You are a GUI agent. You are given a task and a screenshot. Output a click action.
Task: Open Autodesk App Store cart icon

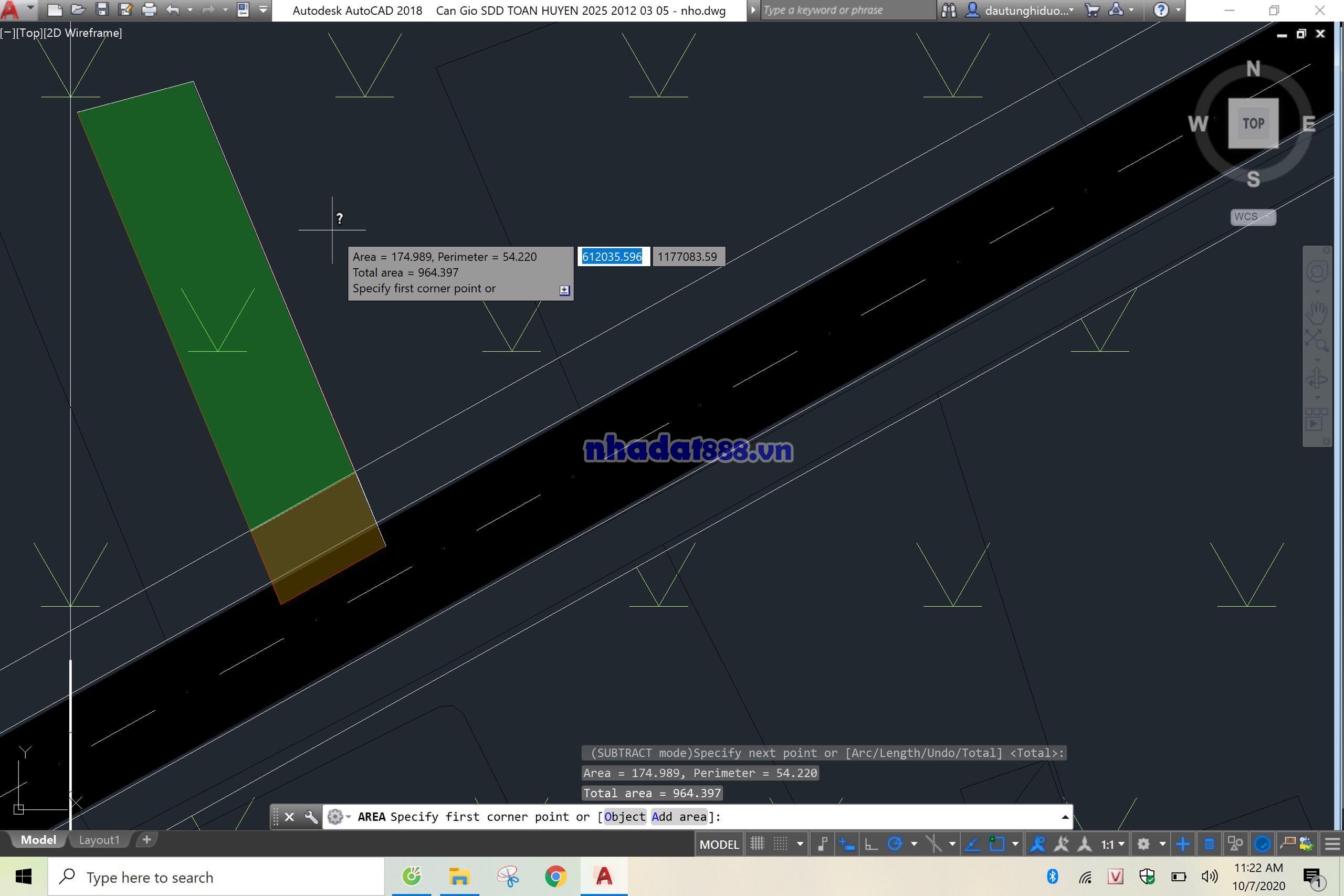(x=1091, y=10)
